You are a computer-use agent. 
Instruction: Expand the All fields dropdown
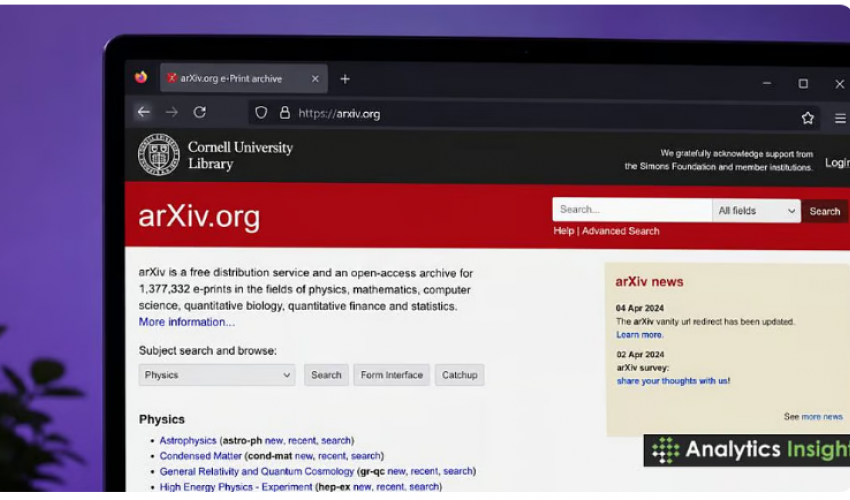pyautogui.click(x=756, y=210)
